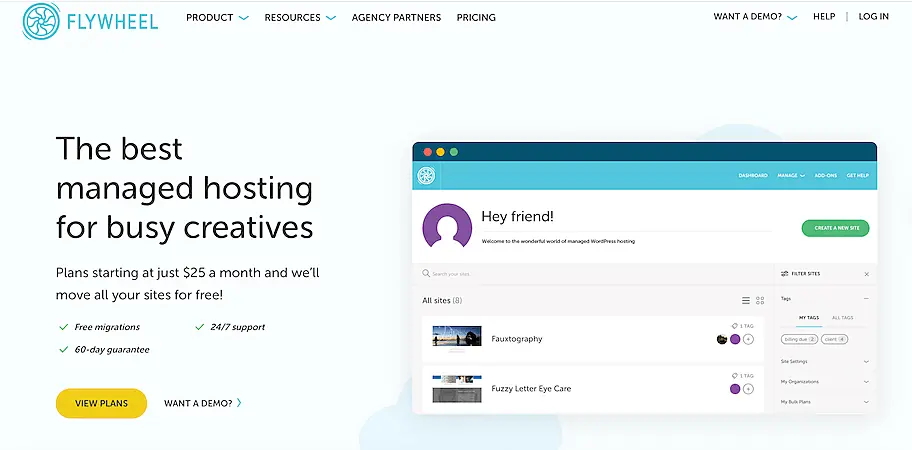Click the Search your sites field
Image resolution: width=912 pixels, height=450 pixels.
[593, 273]
